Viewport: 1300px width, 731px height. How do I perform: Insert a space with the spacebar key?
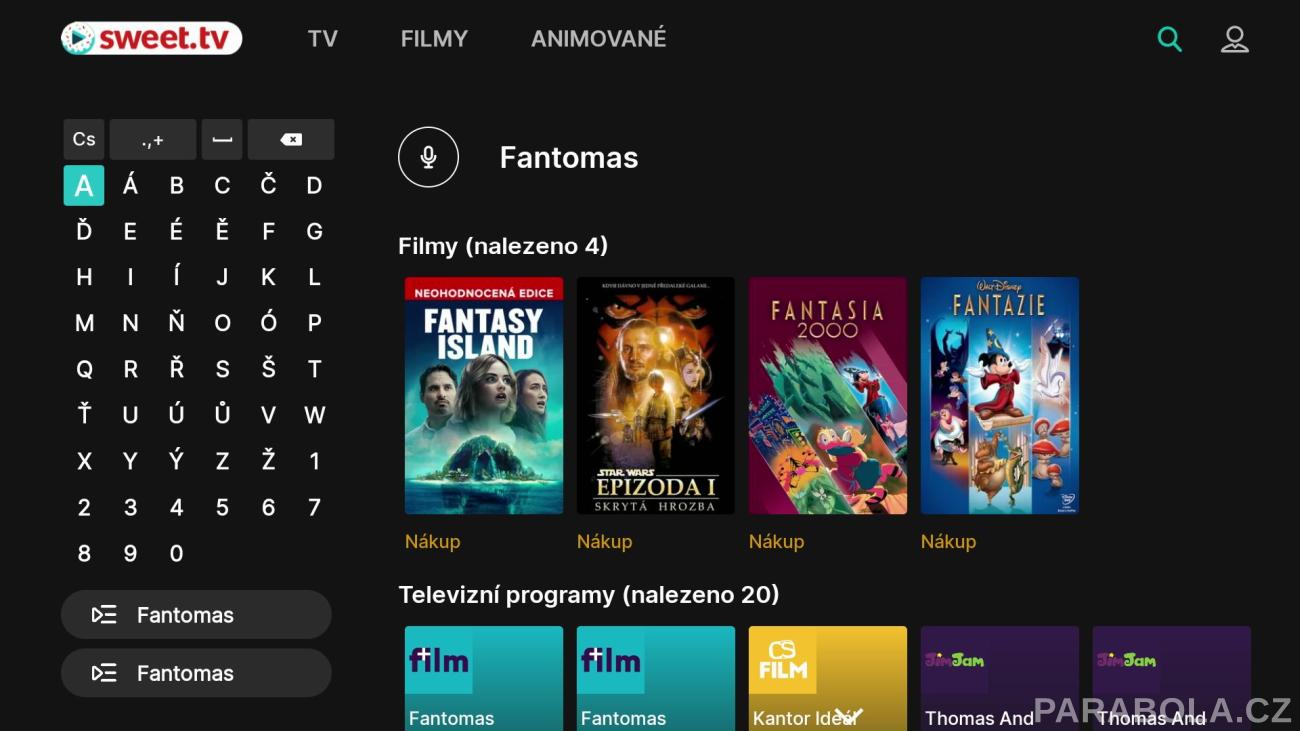click(x=222, y=140)
